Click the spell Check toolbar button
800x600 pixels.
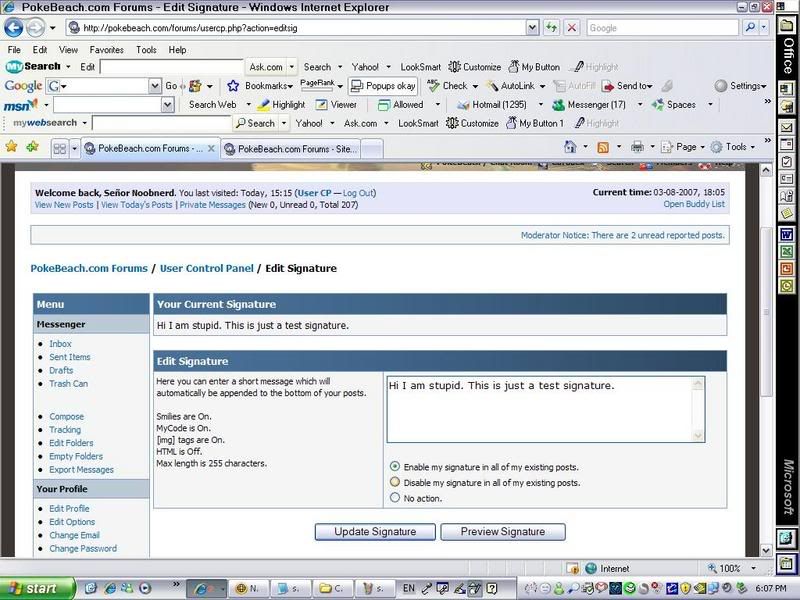[447, 86]
